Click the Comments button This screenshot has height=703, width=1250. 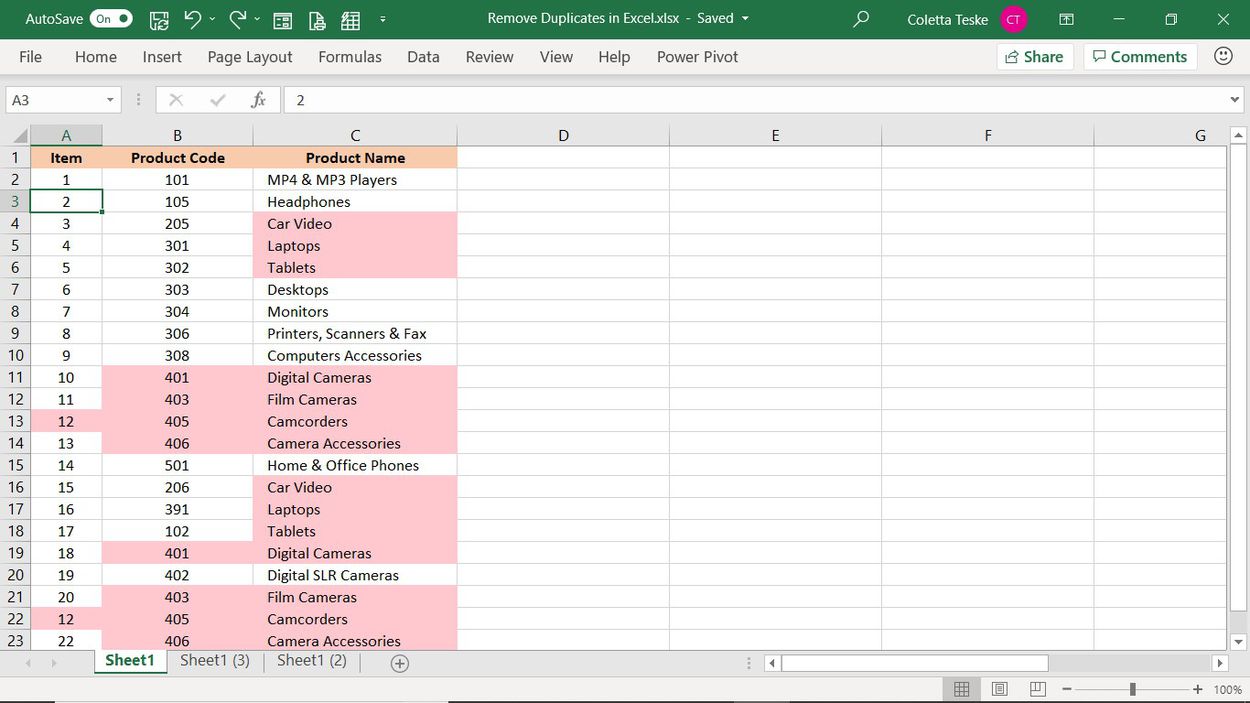(1140, 57)
